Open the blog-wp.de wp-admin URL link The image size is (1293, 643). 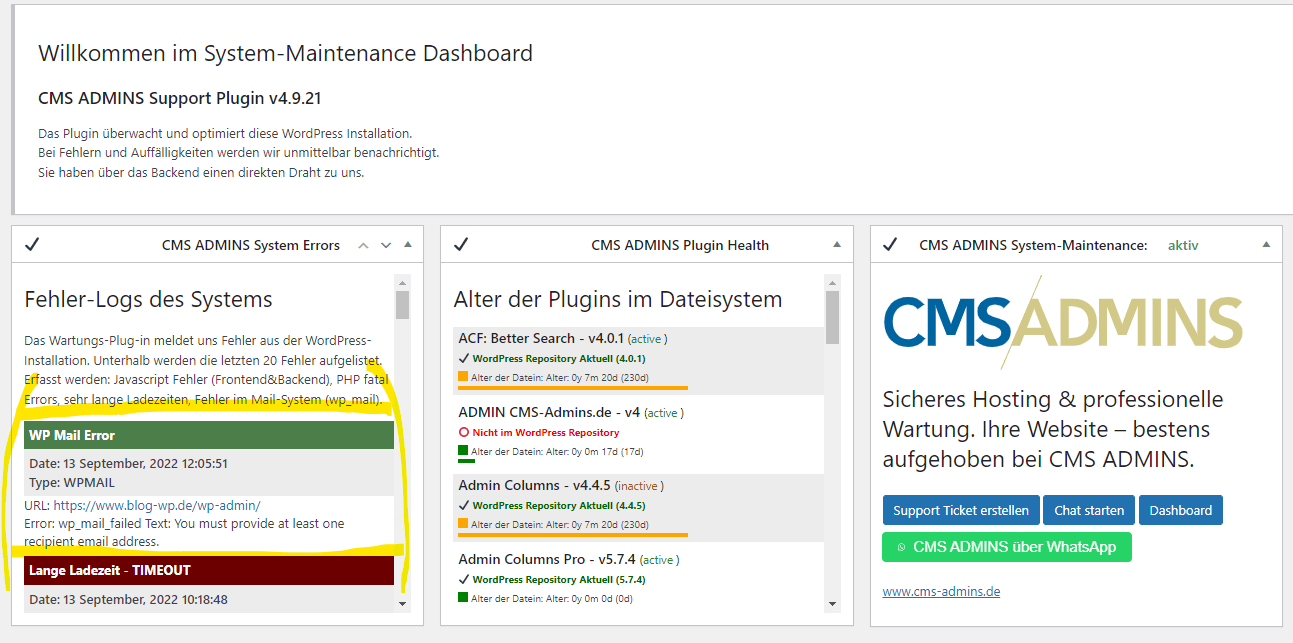point(157,505)
